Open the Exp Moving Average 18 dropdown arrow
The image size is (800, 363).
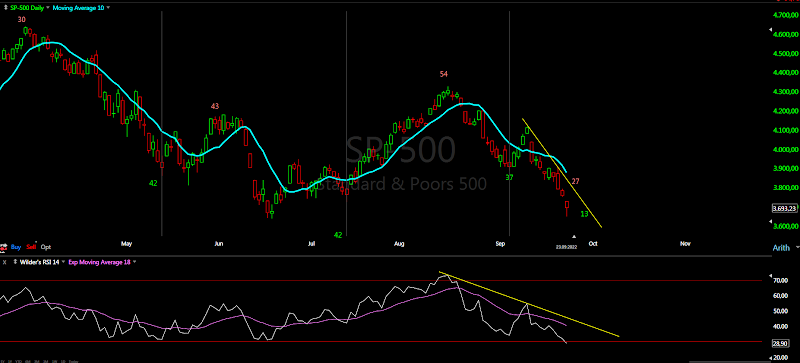(135, 262)
